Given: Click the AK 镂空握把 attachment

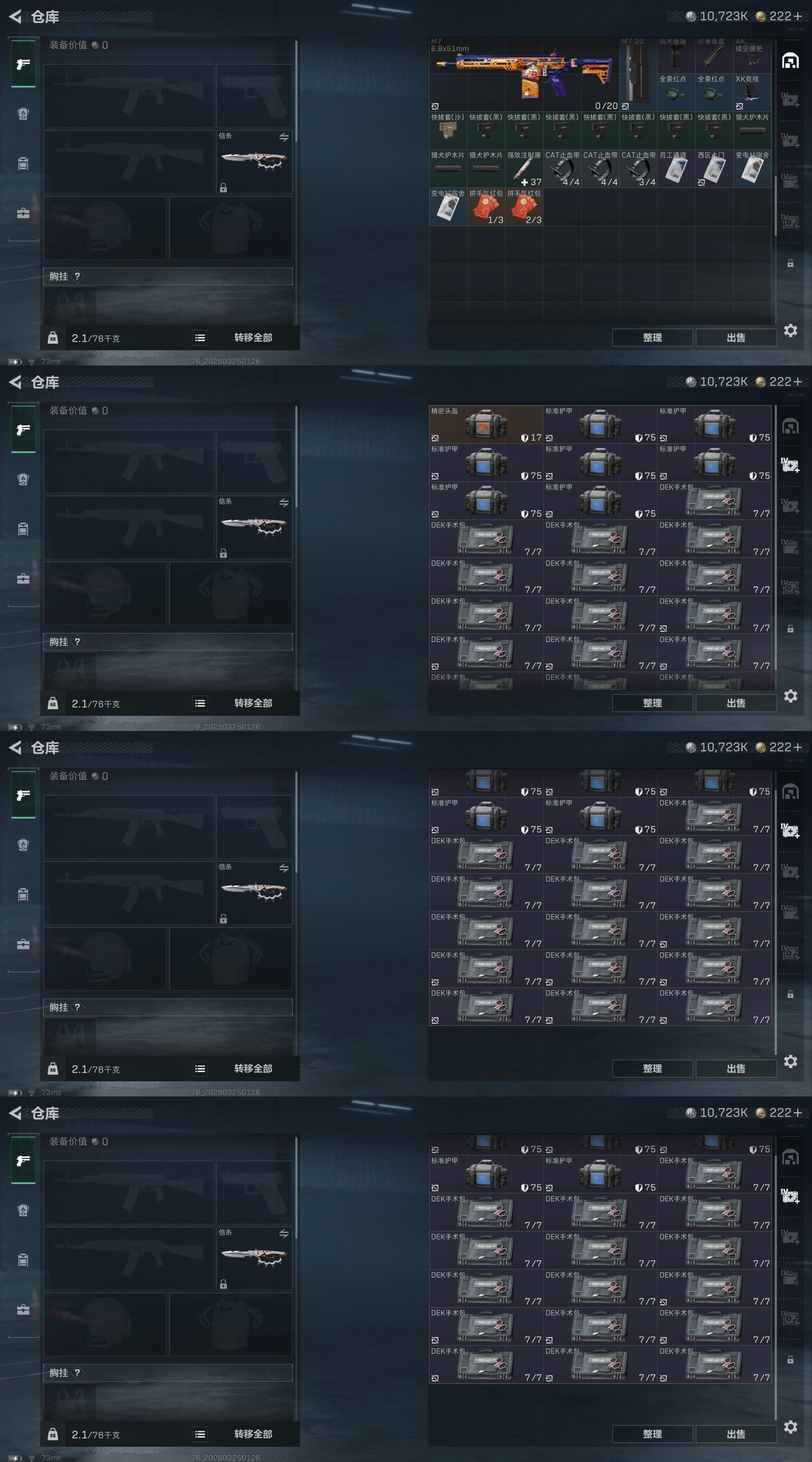Looking at the screenshot, I should 753,55.
